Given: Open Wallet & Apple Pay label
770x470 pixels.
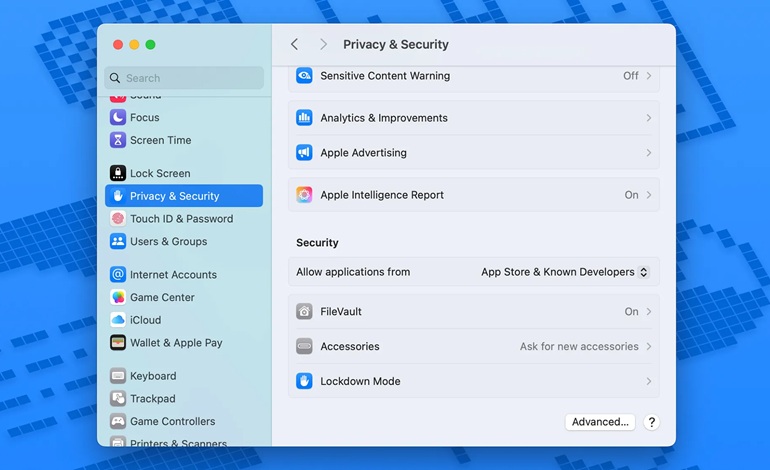Looking at the screenshot, I should point(176,342).
